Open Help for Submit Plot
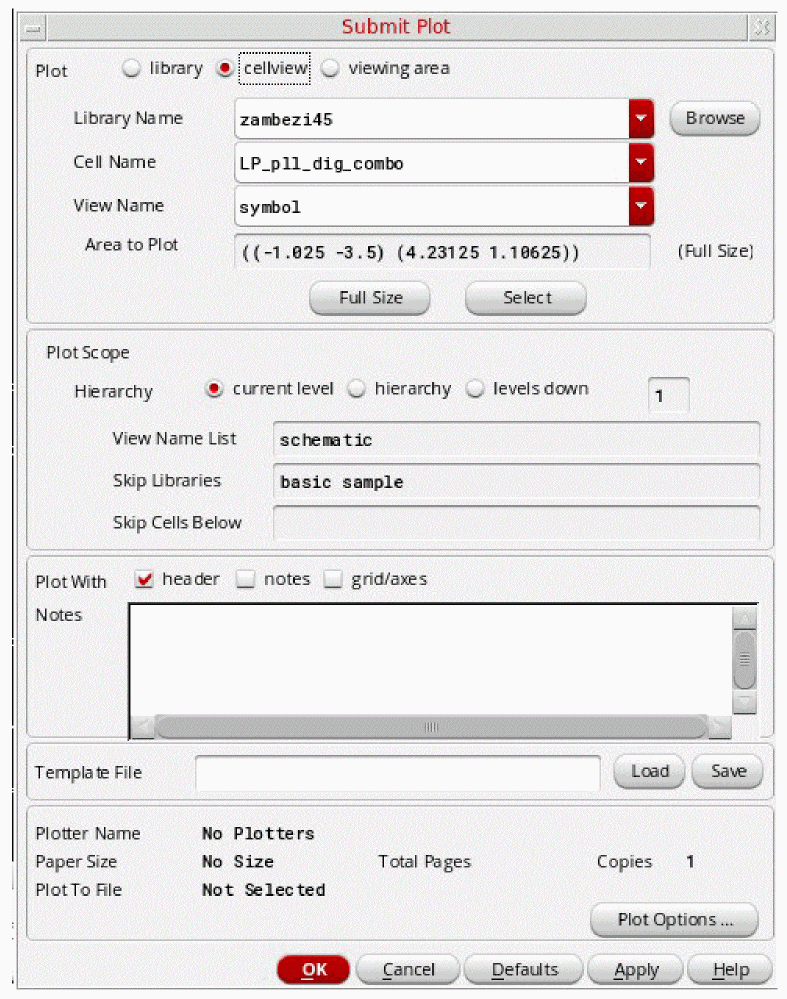787x999 pixels. (x=730, y=970)
